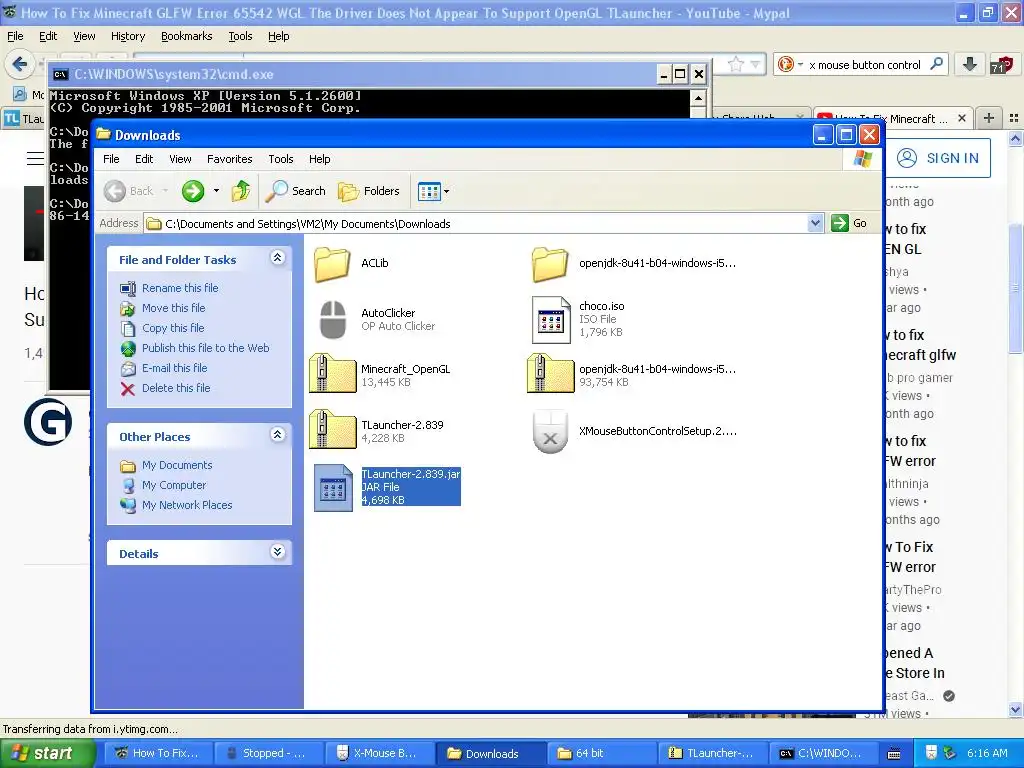Image resolution: width=1024 pixels, height=768 pixels.
Task: Click the browser downloads arrow icon
Action: (970, 64)
